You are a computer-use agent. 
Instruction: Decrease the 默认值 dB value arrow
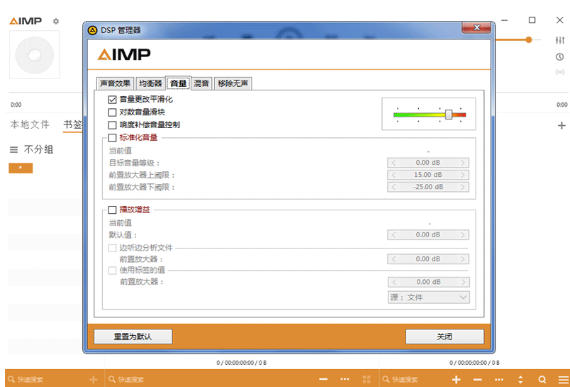393,235
